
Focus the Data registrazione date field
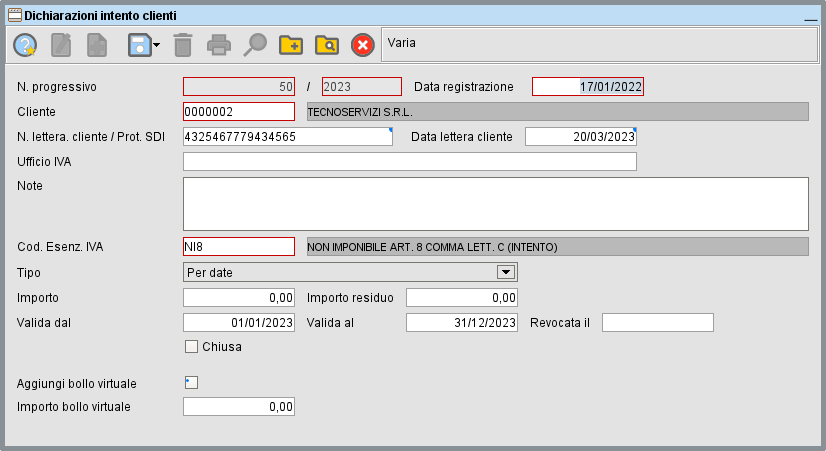[x=588, y=86]
